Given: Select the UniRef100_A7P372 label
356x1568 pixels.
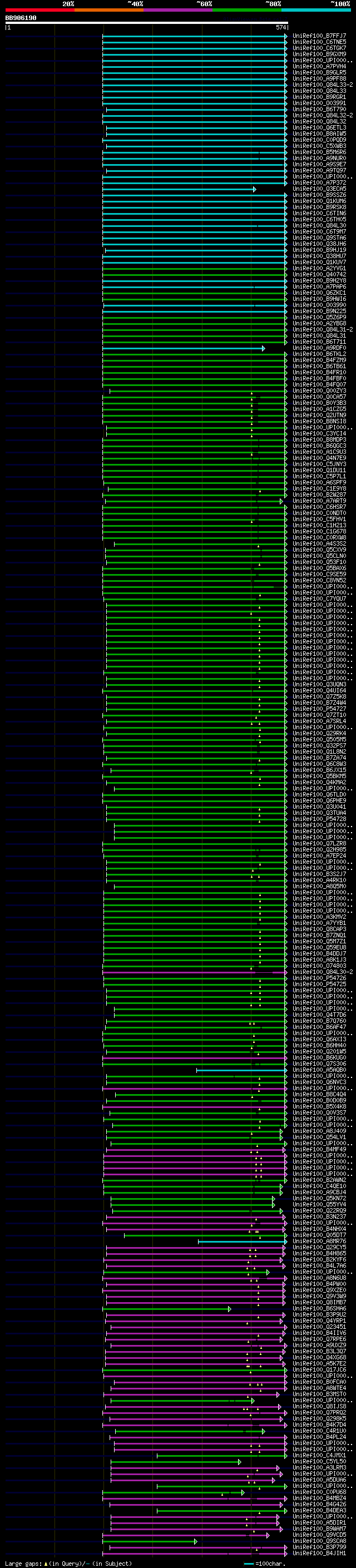Looking at the screenshot, I should pyautogui.click(x=319, y=182).
